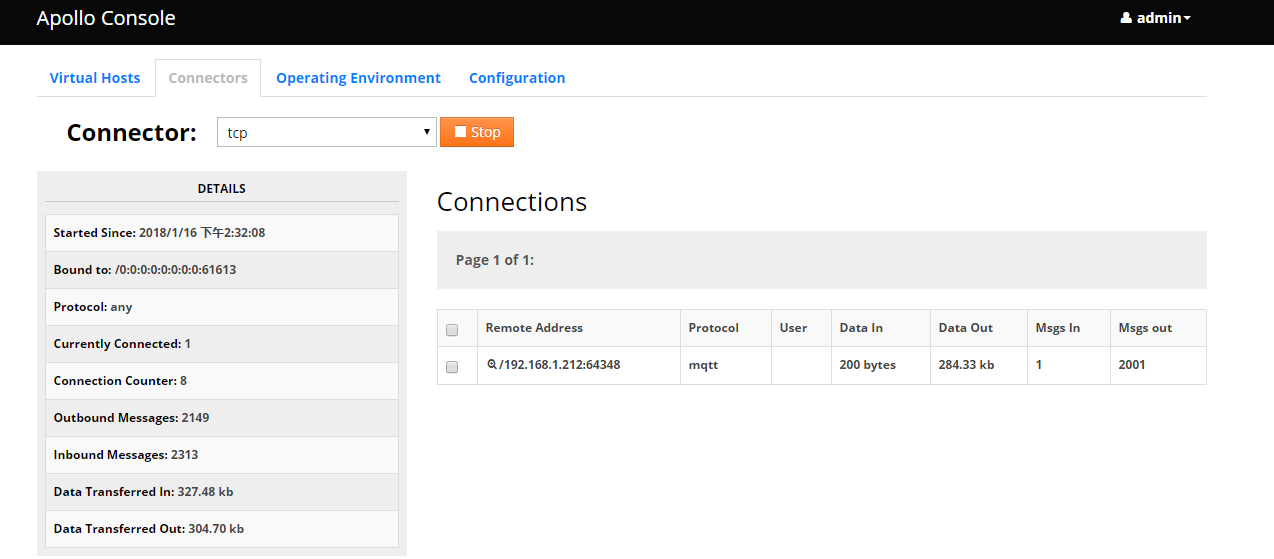Screen dimensions: 1274x559
Task: Click the DETAILS panel heading
Action: coord(222,188)
